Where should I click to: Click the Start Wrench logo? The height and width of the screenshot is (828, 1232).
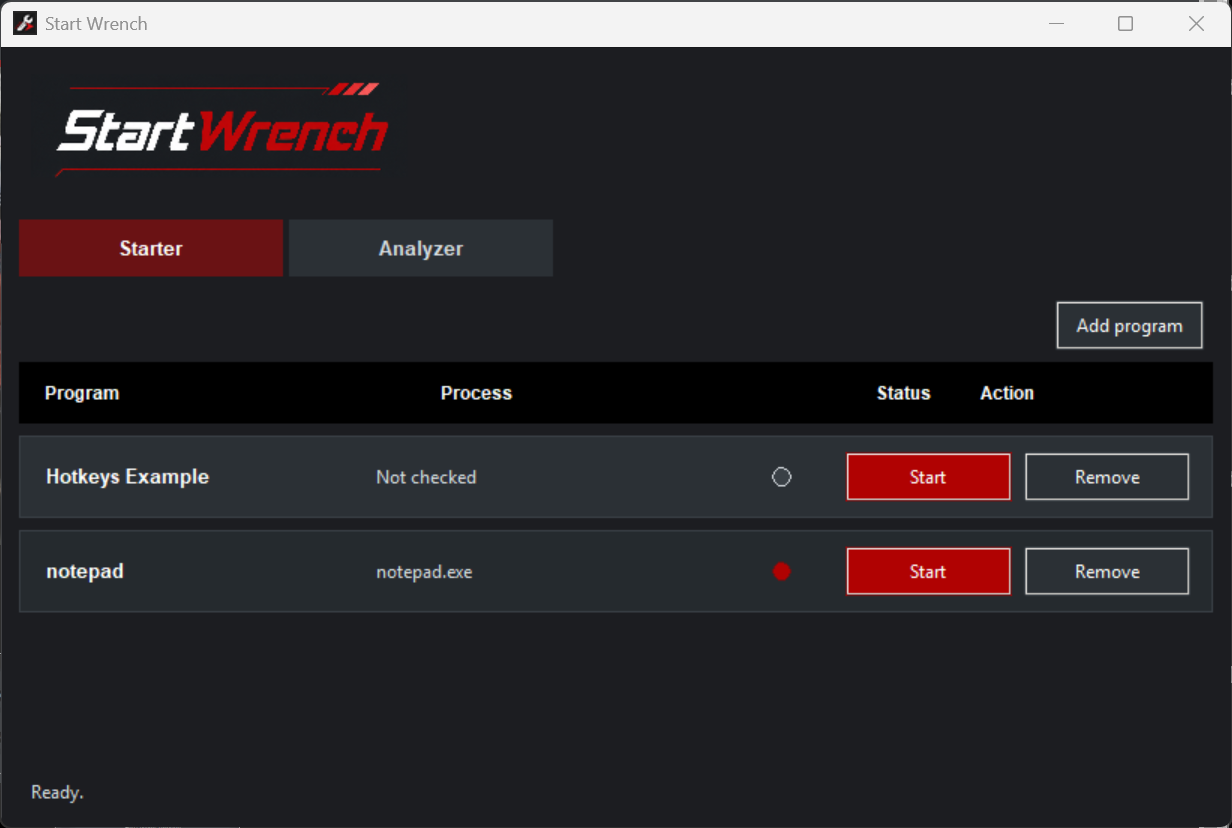[x=222, y=130]
